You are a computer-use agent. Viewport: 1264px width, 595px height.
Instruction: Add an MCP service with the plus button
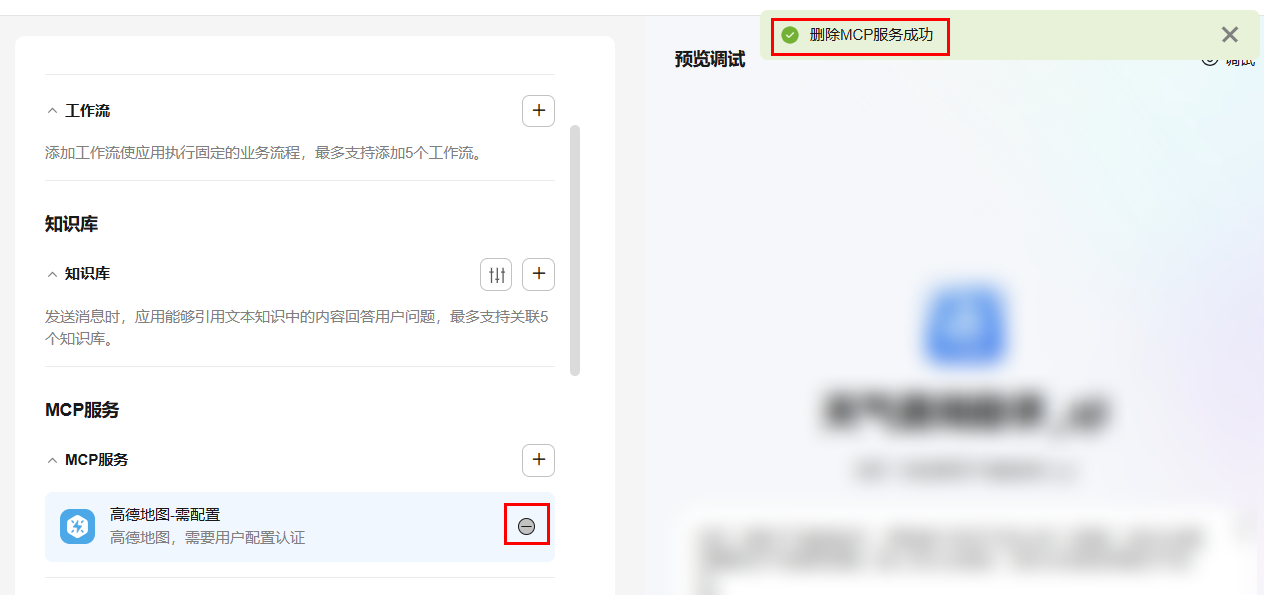coord(538,460)
